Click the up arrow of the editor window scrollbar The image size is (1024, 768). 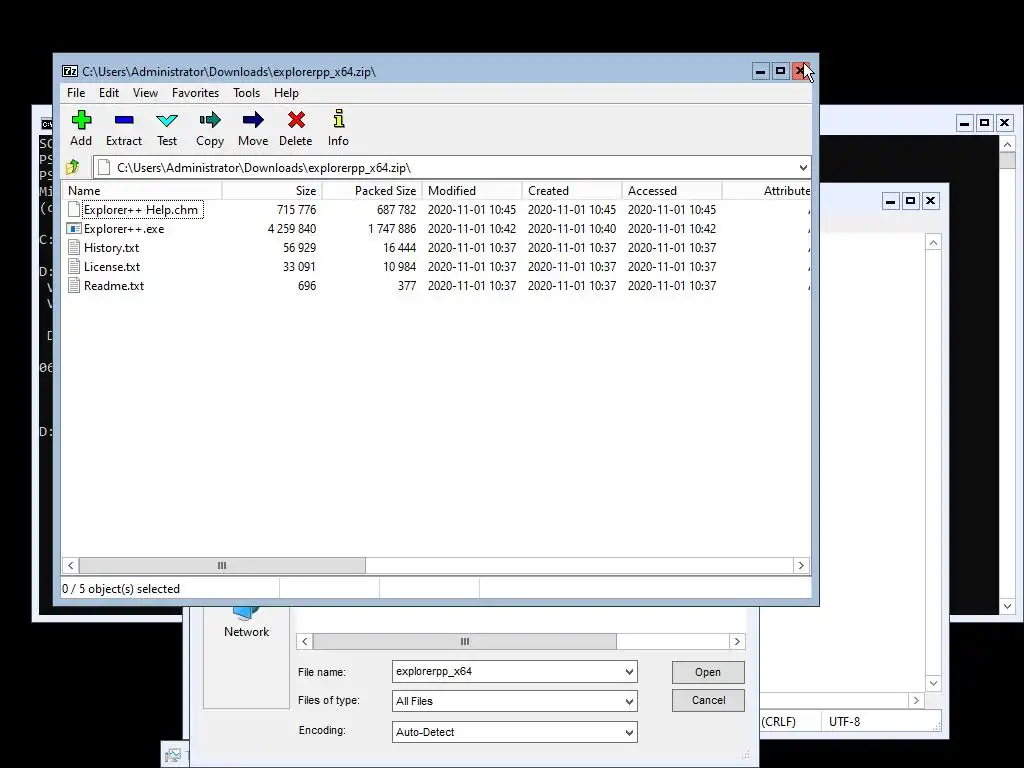coord(933,242)
